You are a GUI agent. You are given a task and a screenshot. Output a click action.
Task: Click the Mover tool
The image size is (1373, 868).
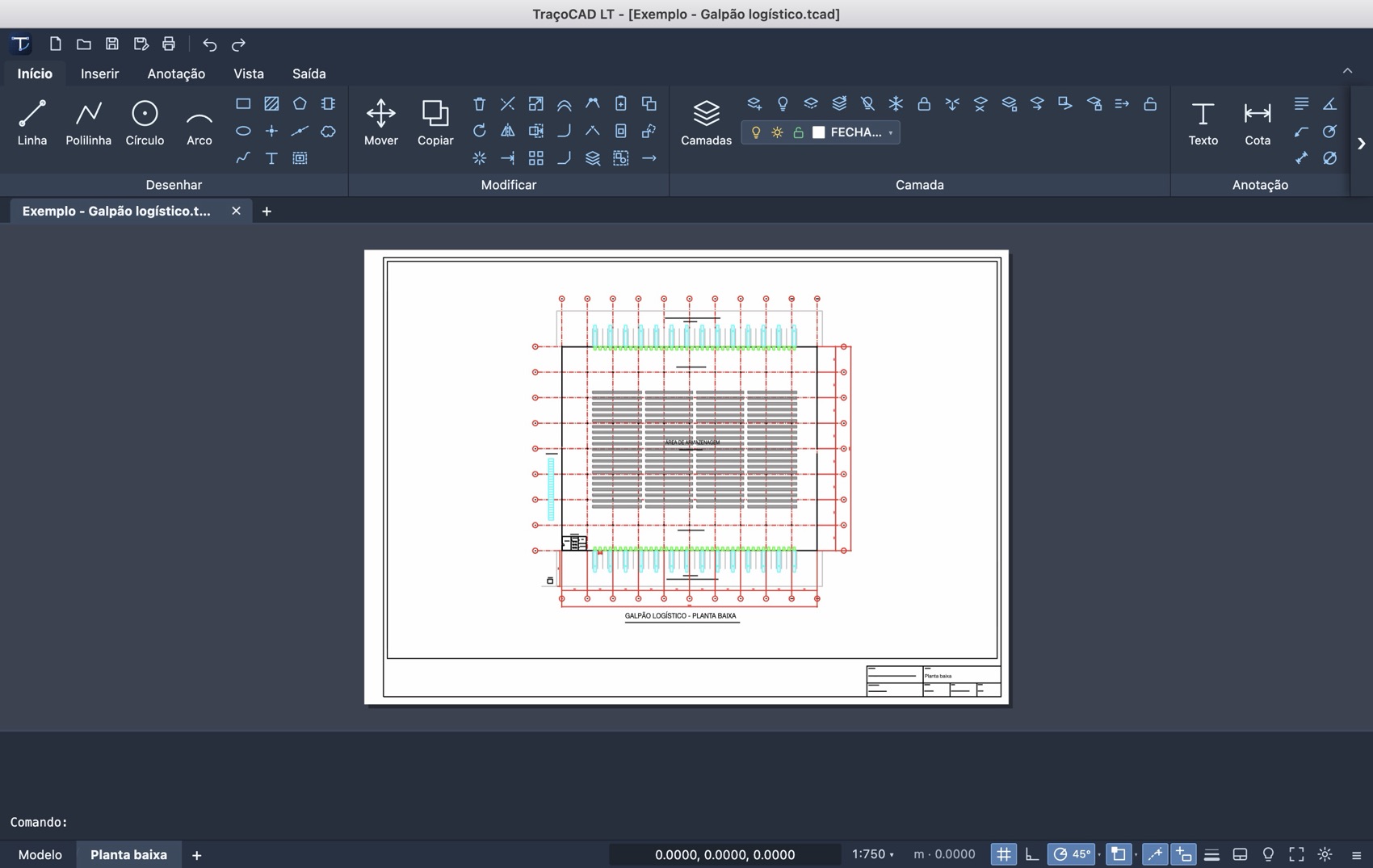click(x=380, y=123)
